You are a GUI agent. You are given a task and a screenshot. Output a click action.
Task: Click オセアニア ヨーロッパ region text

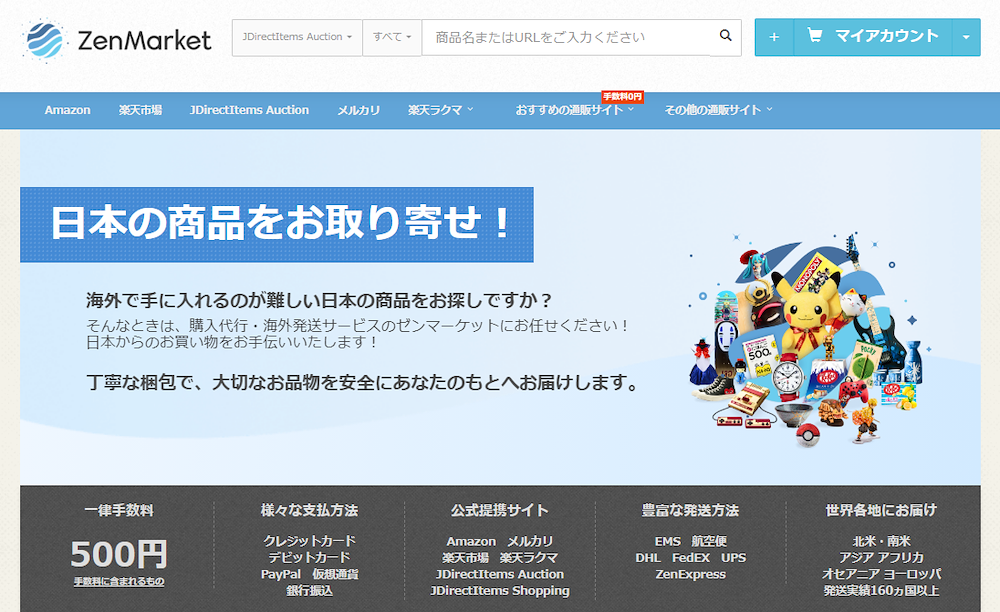881,574
